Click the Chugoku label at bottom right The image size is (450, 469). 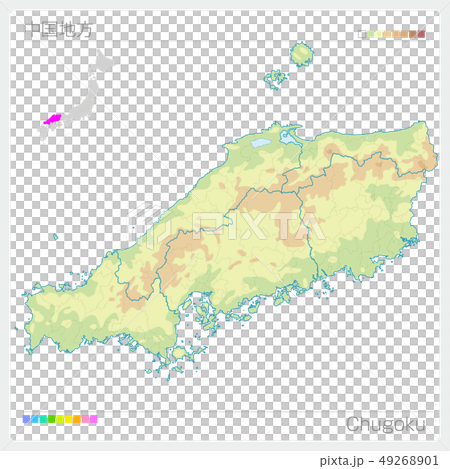click(386, 425)
